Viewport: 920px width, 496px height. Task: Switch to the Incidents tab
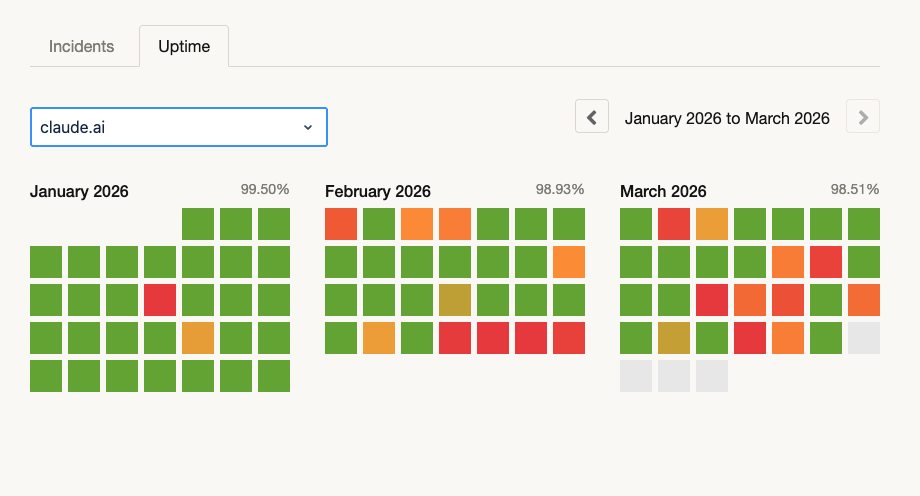point(81,46)
